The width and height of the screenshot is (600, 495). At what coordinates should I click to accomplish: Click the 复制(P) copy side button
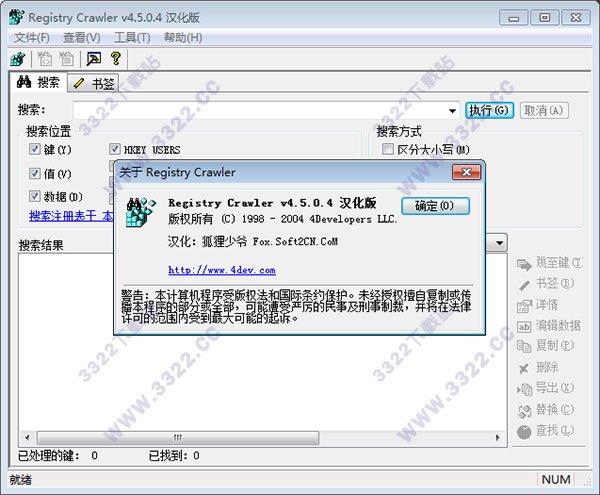point(546,346)
